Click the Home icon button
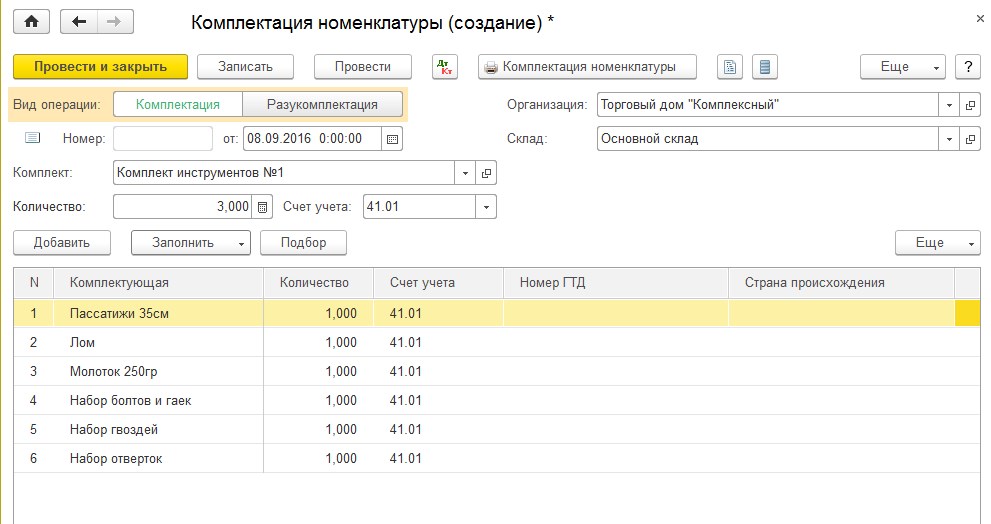991x524 pixels. 30,22
